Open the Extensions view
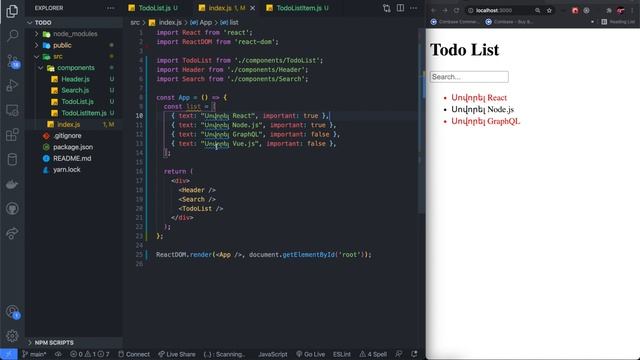 [x=12, y=135]
